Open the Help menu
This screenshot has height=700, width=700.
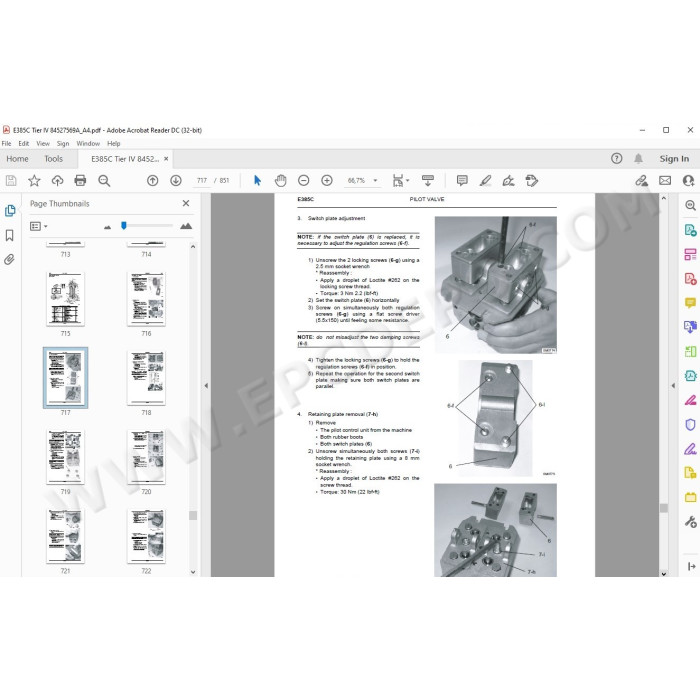tap(113, 143)
